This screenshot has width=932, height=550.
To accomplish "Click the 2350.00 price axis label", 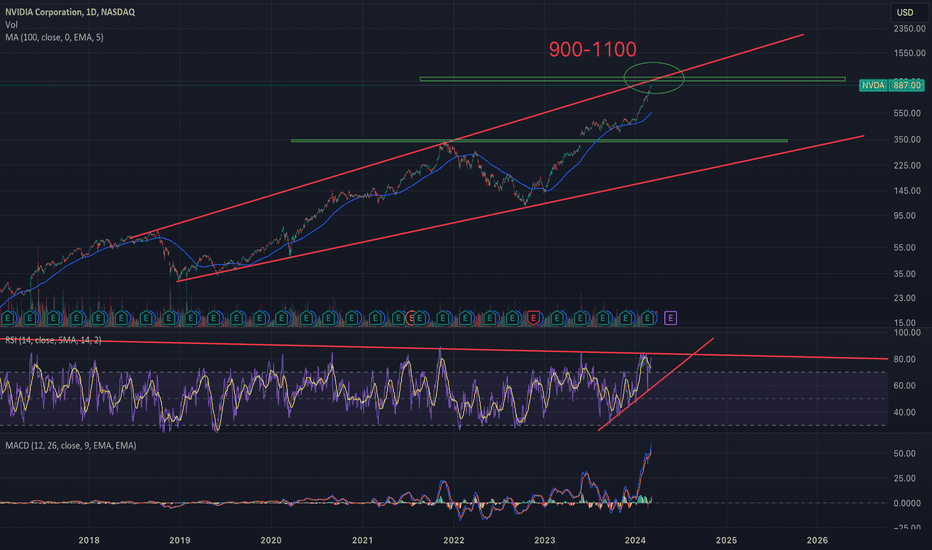I will coord(909,29).
